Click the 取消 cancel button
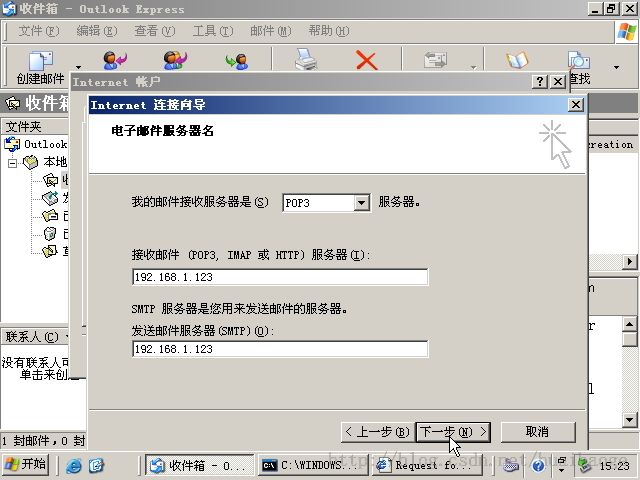The width and height of the screenshot is (640, 480). (x=538, y=432)
